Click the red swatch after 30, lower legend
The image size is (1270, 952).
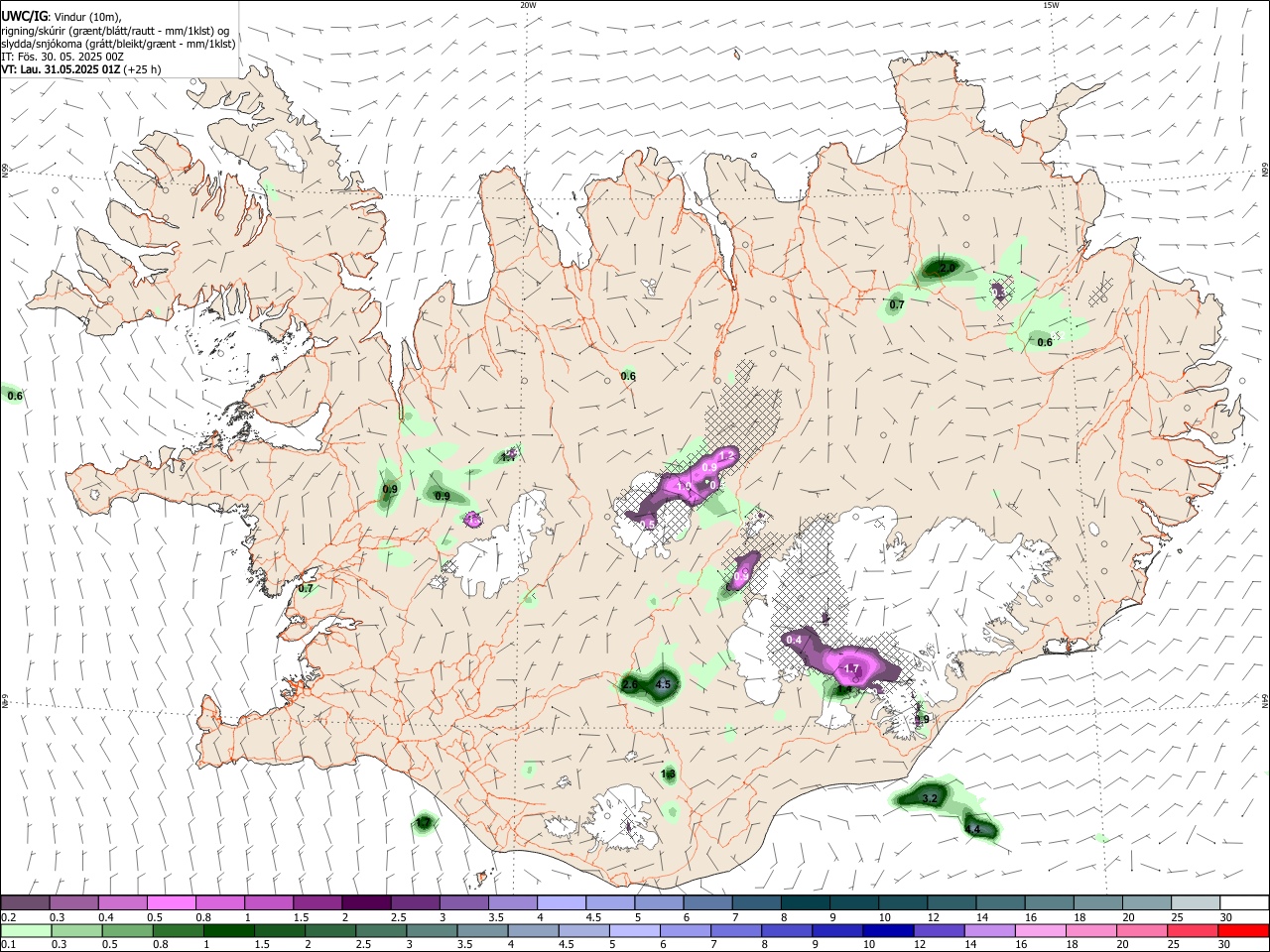[1243, 930]
